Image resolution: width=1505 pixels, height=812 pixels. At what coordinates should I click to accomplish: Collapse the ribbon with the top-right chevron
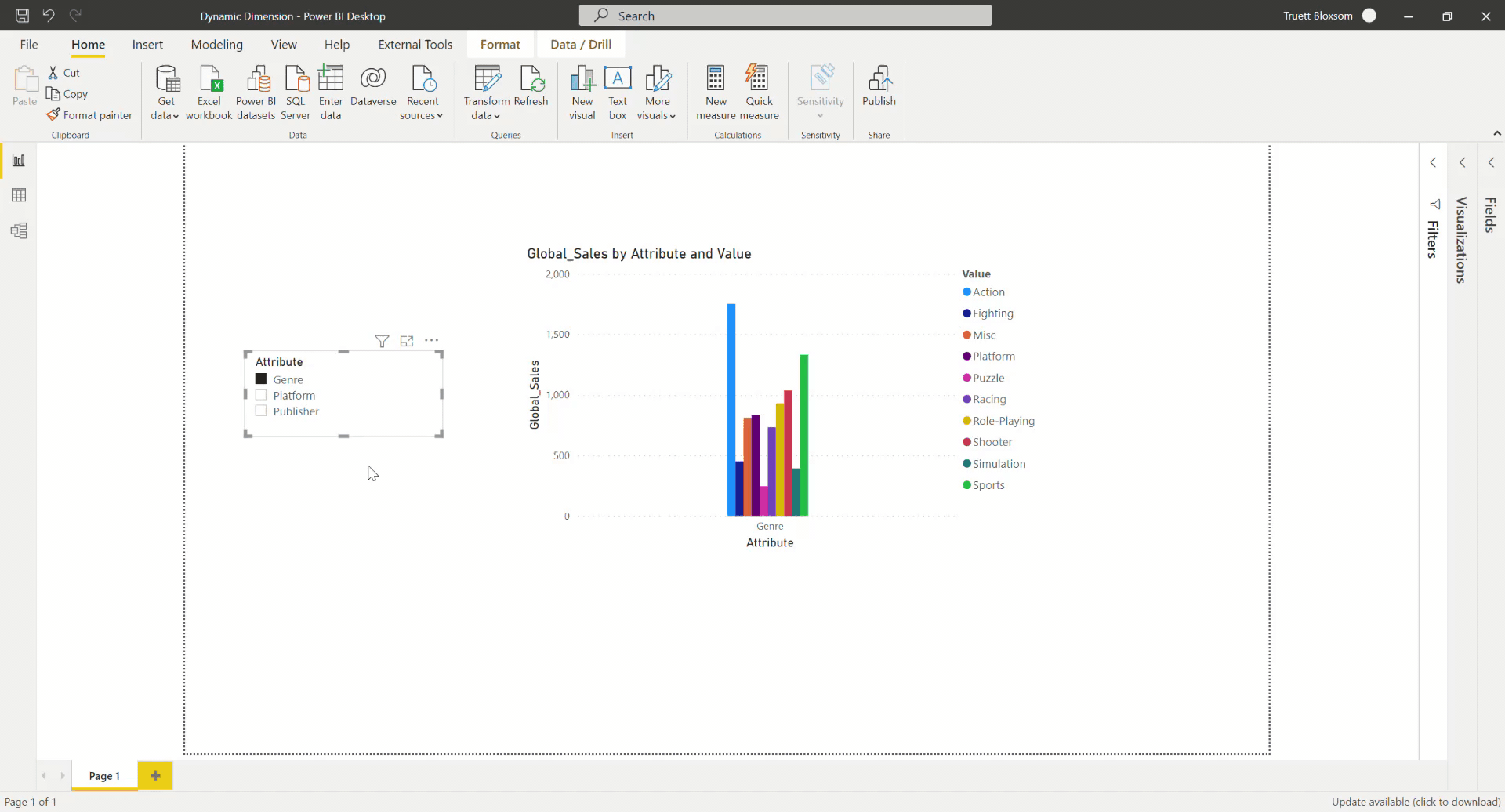1496,133
